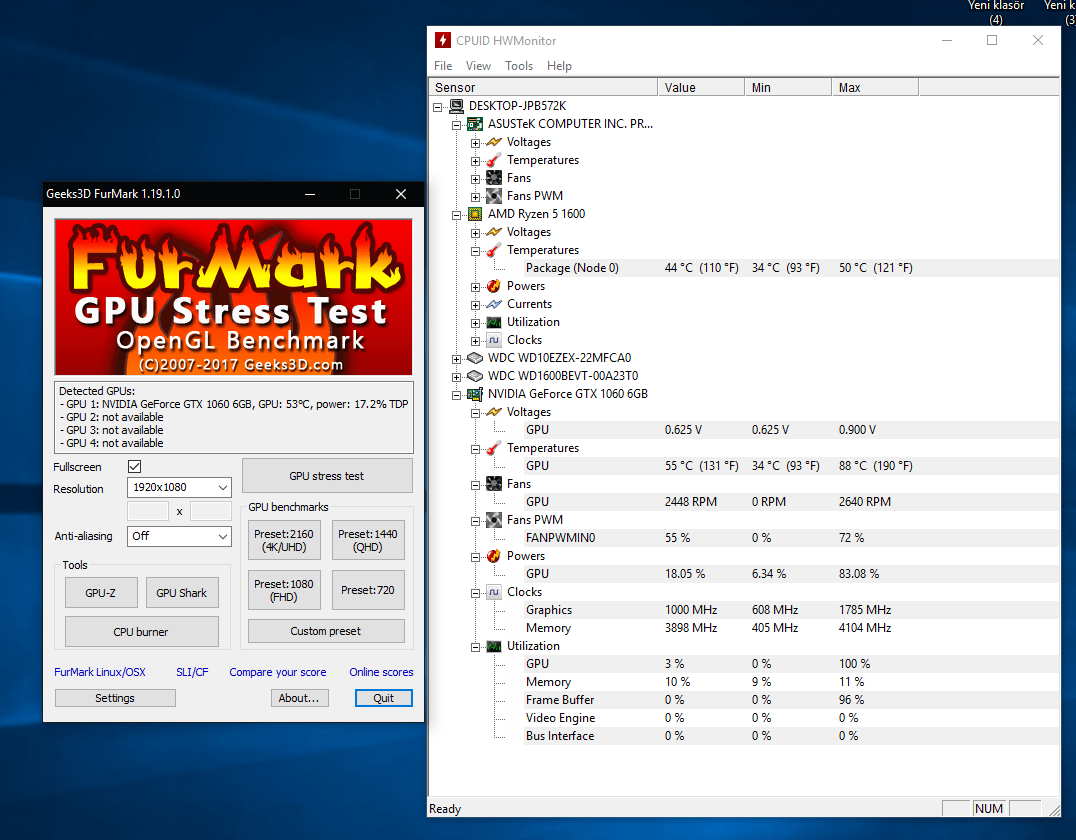Click the Voltages icon under ASUSTeK

[x=494, y=142]
